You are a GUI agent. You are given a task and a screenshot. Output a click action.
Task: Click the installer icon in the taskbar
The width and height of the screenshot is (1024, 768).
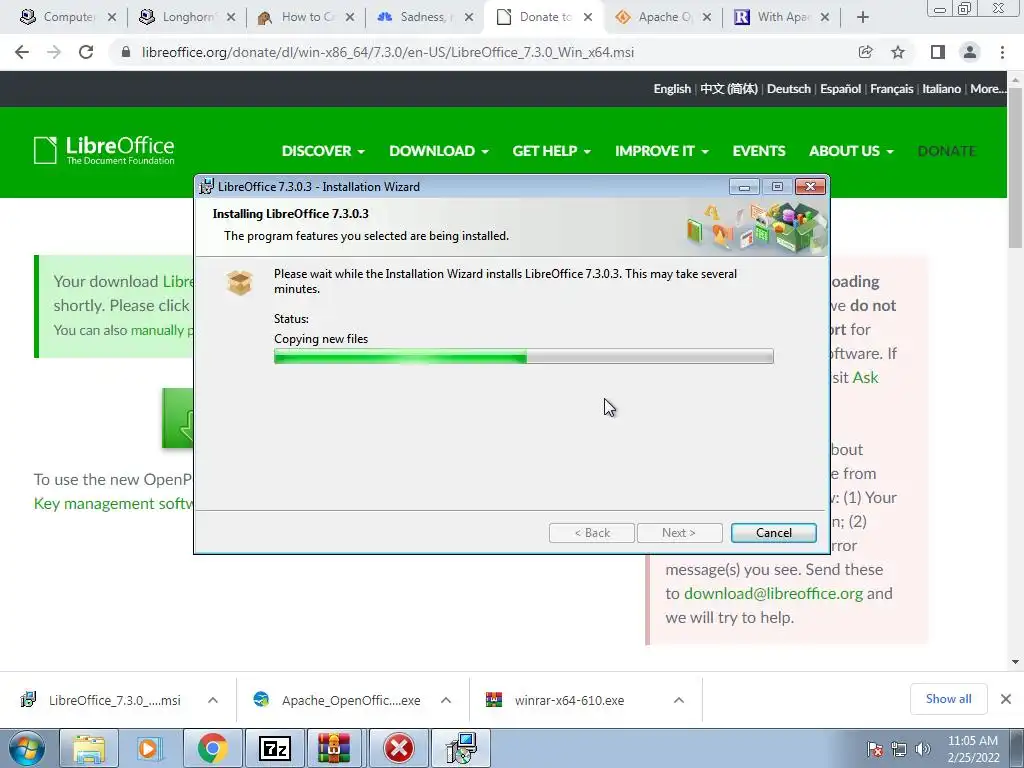(x=461, y=748)
